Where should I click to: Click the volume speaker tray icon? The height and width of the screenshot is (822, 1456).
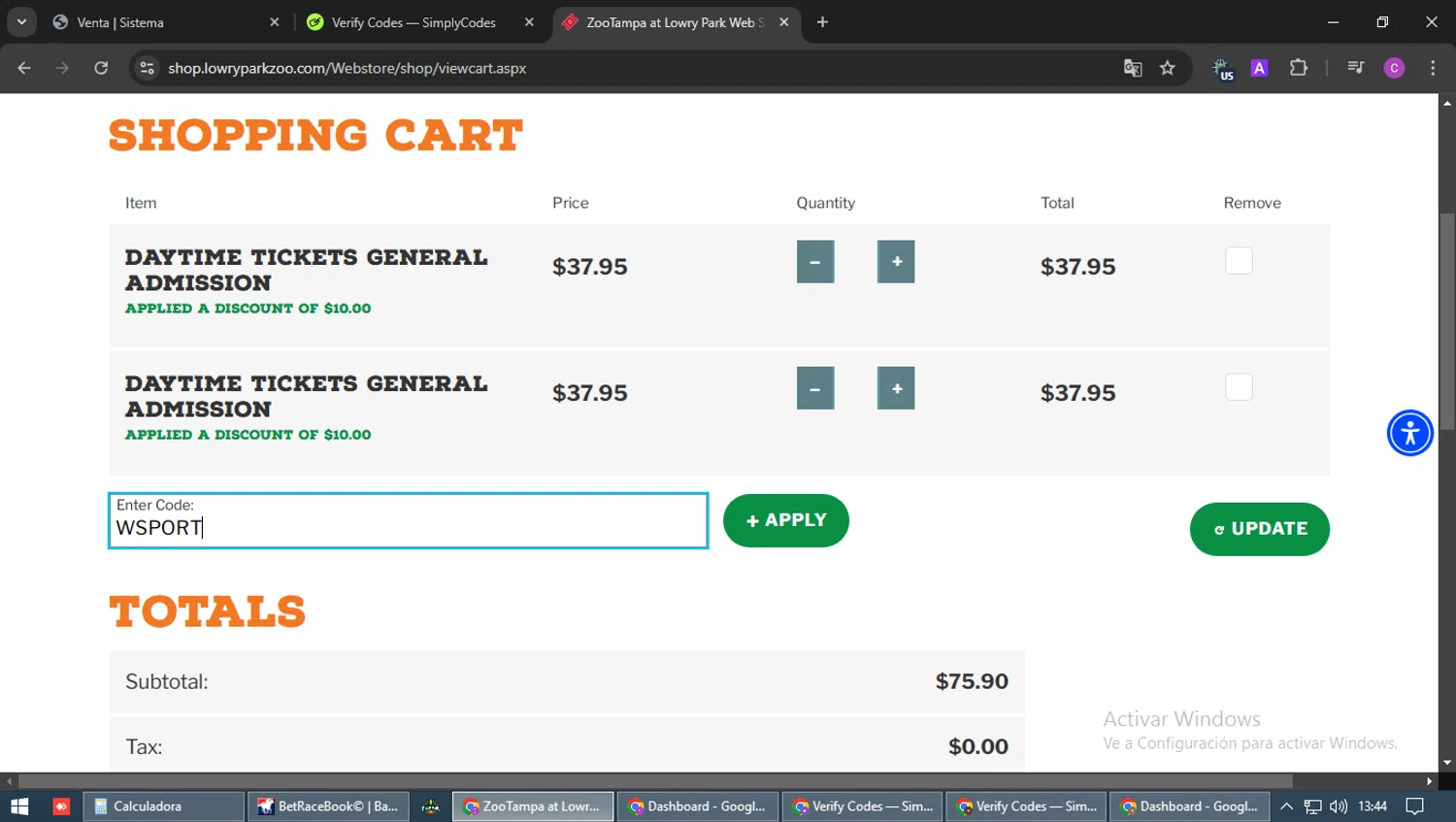pyautogui.click(x=1339, y=806)
